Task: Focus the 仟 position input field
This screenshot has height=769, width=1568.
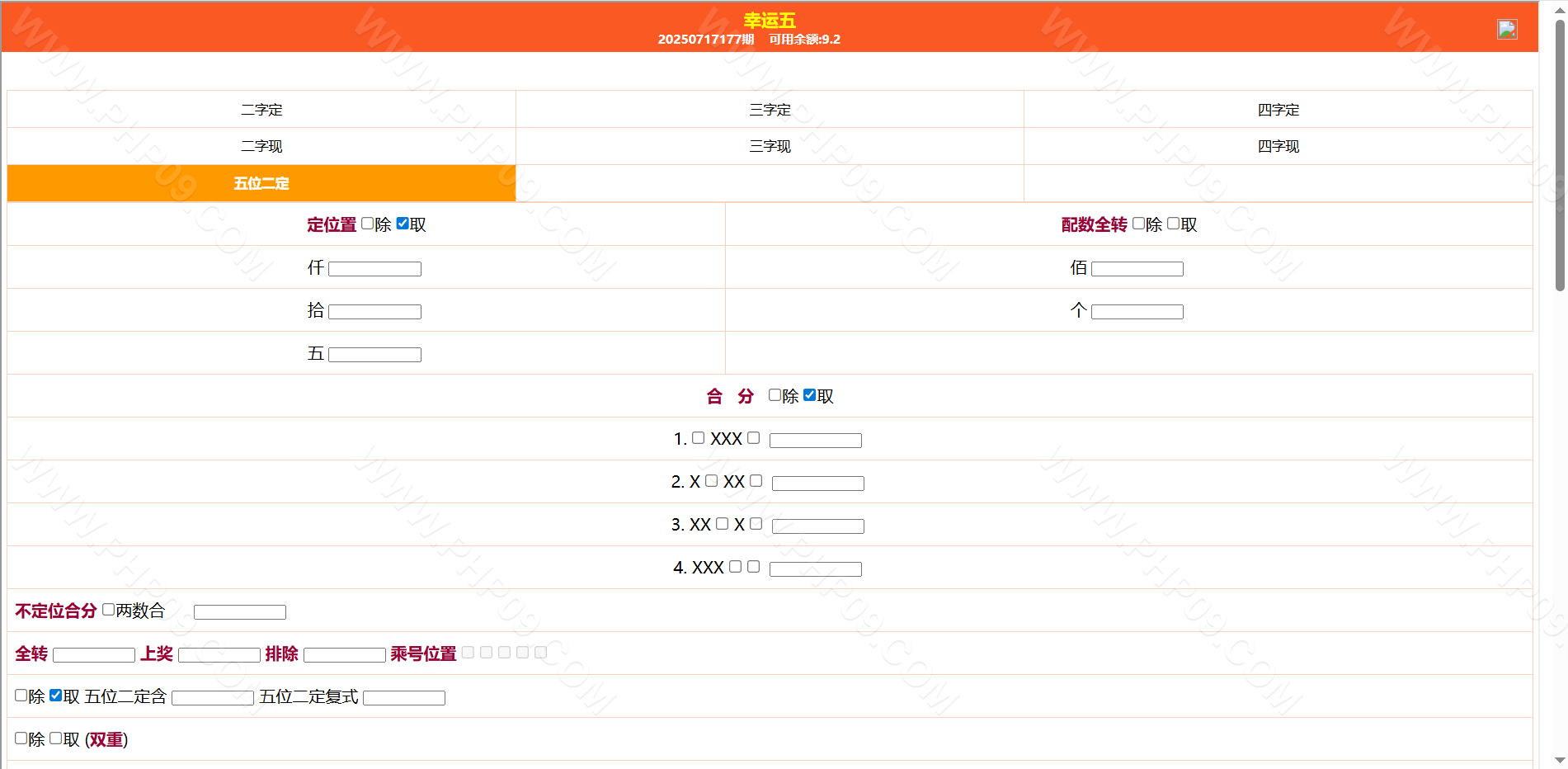Action: [374, 269]
